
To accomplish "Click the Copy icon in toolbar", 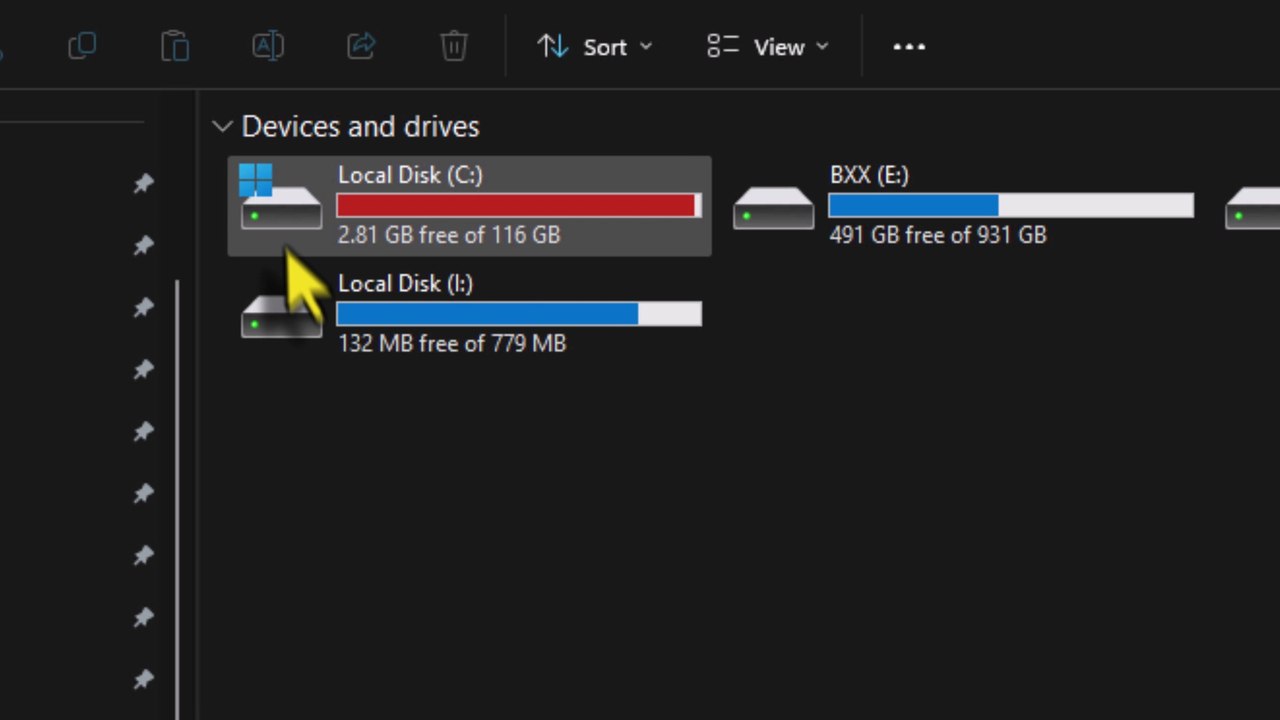I will coord(82,46).
